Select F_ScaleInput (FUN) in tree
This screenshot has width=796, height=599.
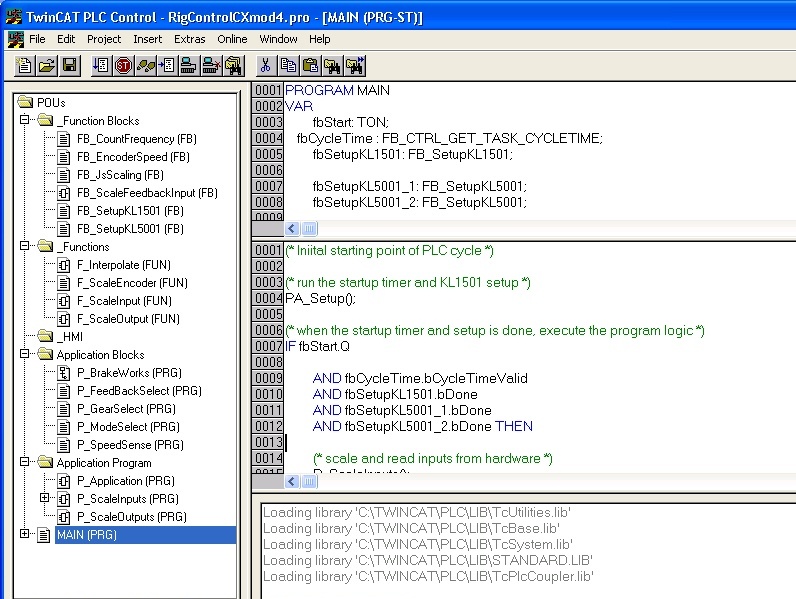(x=124, y=302)
